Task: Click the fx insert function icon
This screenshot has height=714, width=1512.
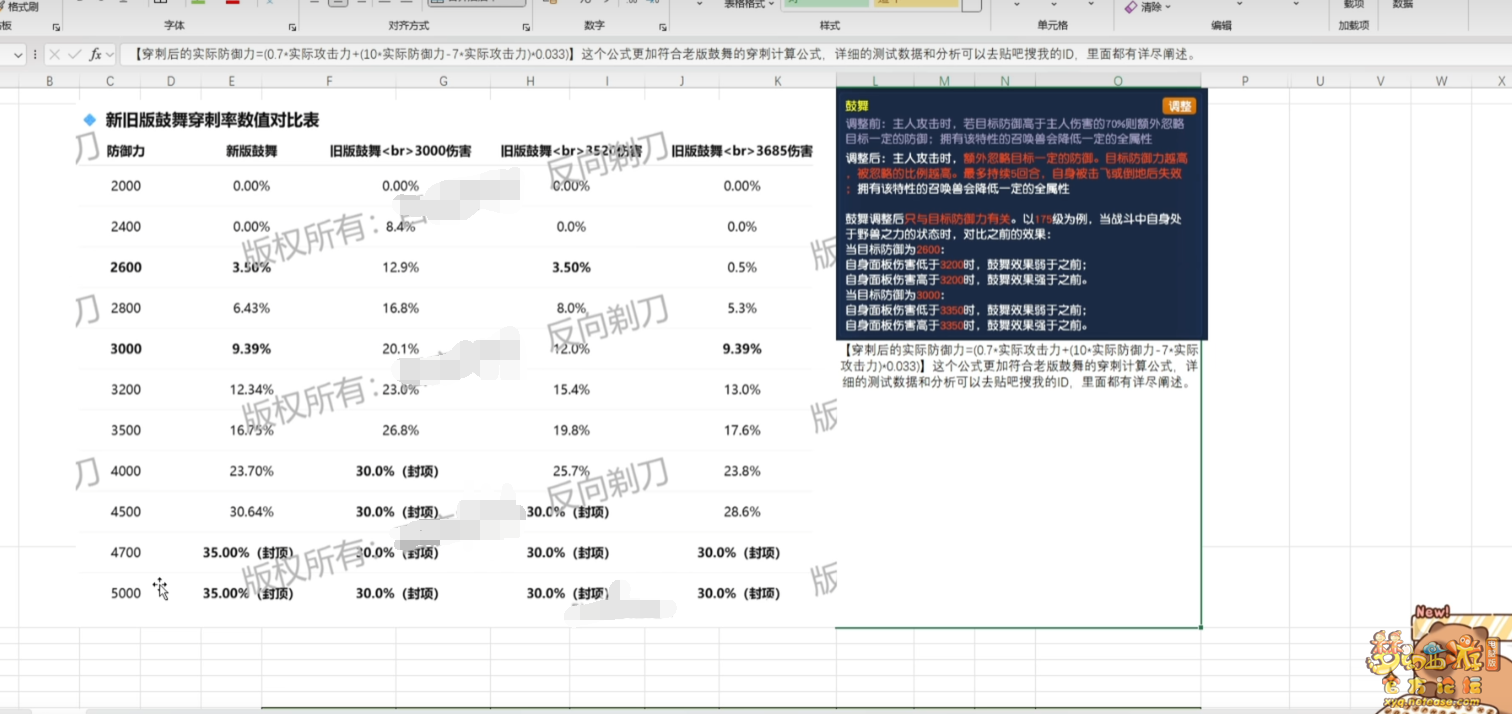Action: click(x=95, y=55)
